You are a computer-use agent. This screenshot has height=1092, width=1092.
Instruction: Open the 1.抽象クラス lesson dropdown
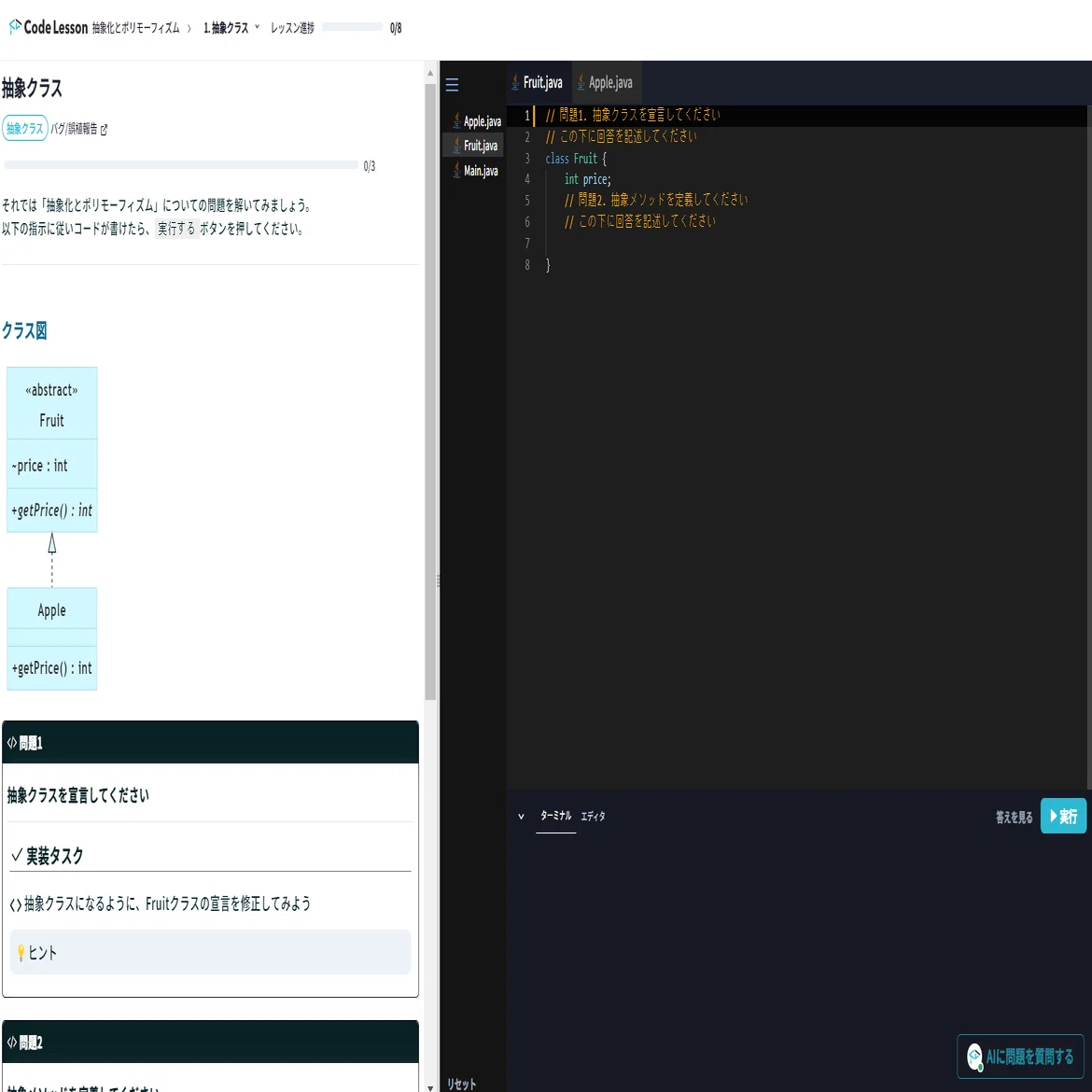click(x=231, y=28)
